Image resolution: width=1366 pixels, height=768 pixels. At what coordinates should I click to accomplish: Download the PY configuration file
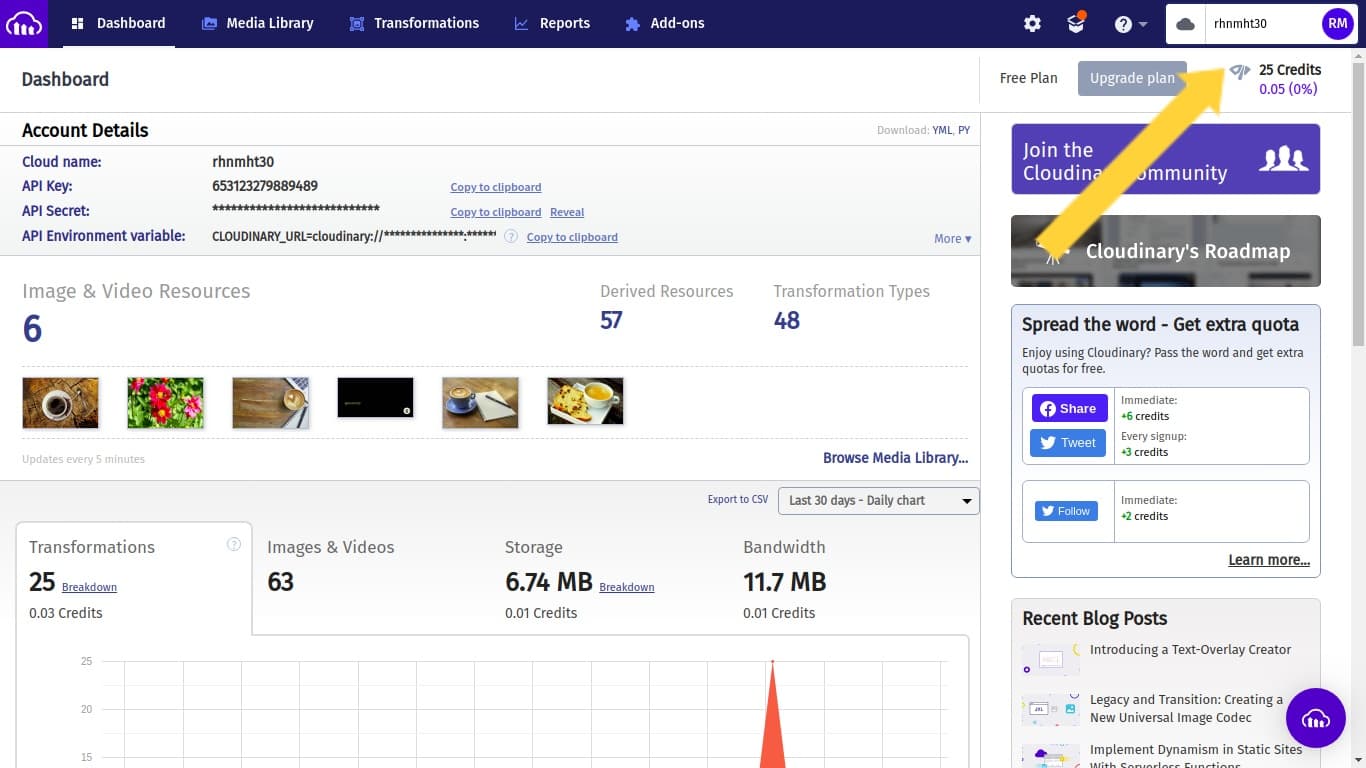(964, 130)
